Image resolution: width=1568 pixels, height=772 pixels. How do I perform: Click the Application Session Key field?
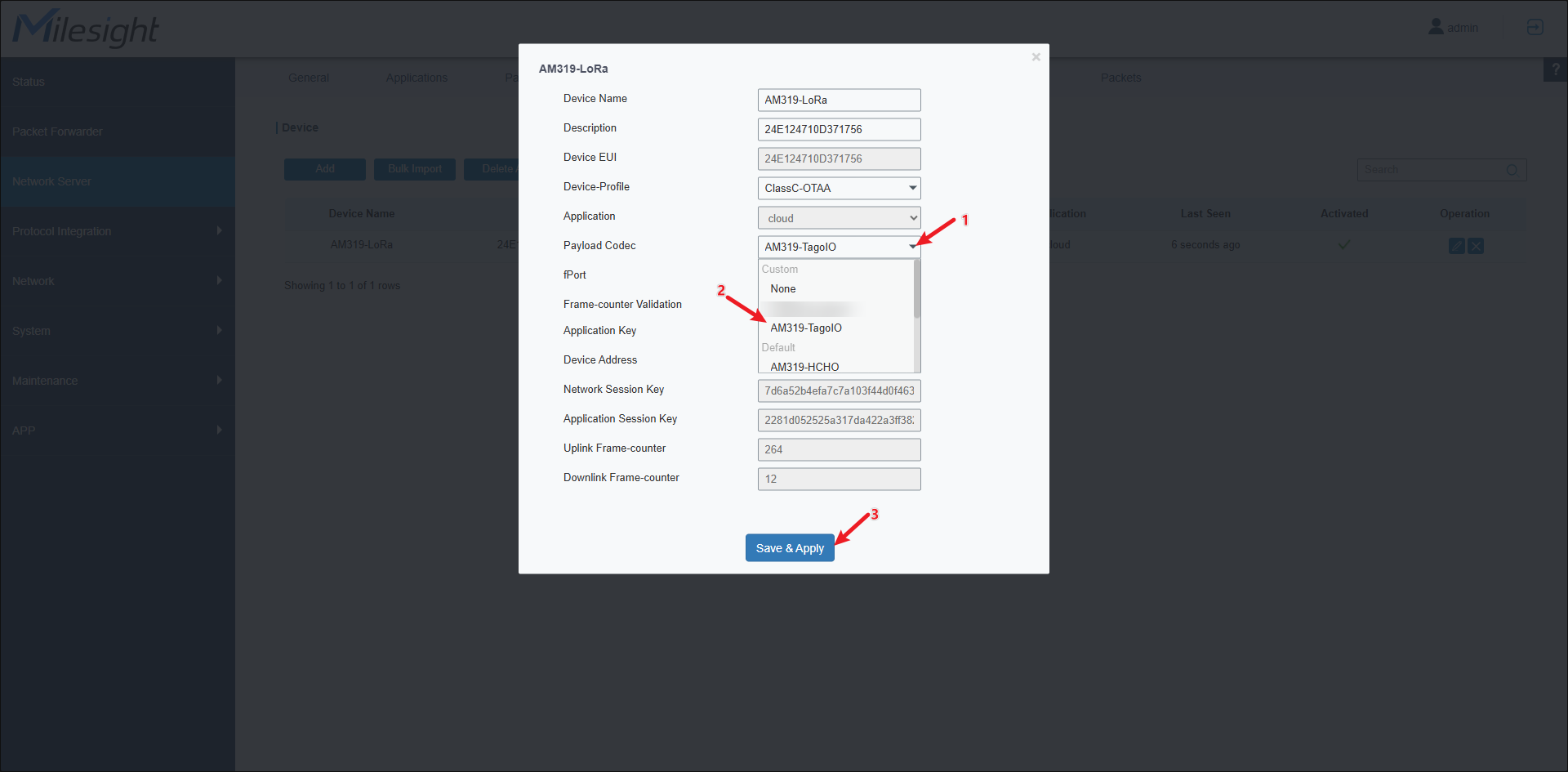click(839, 420)
